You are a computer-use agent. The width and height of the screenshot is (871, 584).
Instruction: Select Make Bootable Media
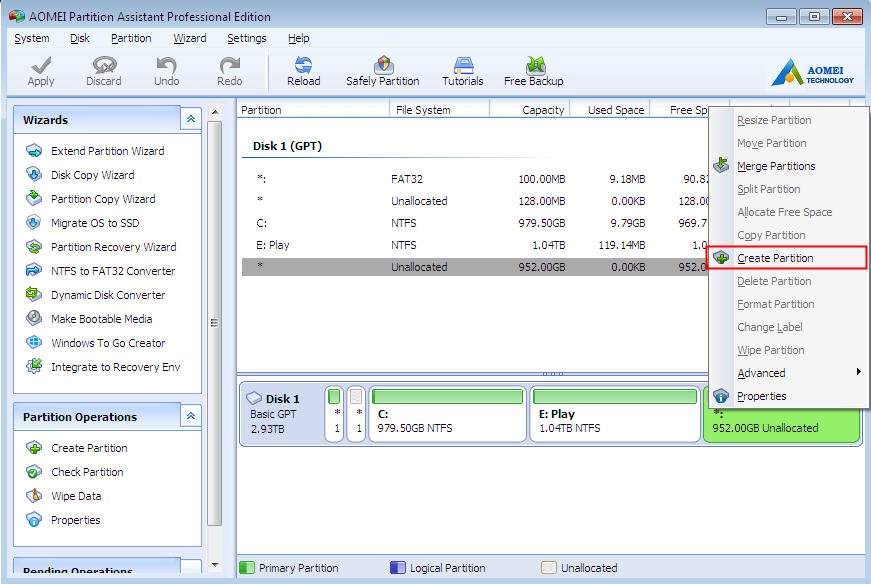[102, 319]
